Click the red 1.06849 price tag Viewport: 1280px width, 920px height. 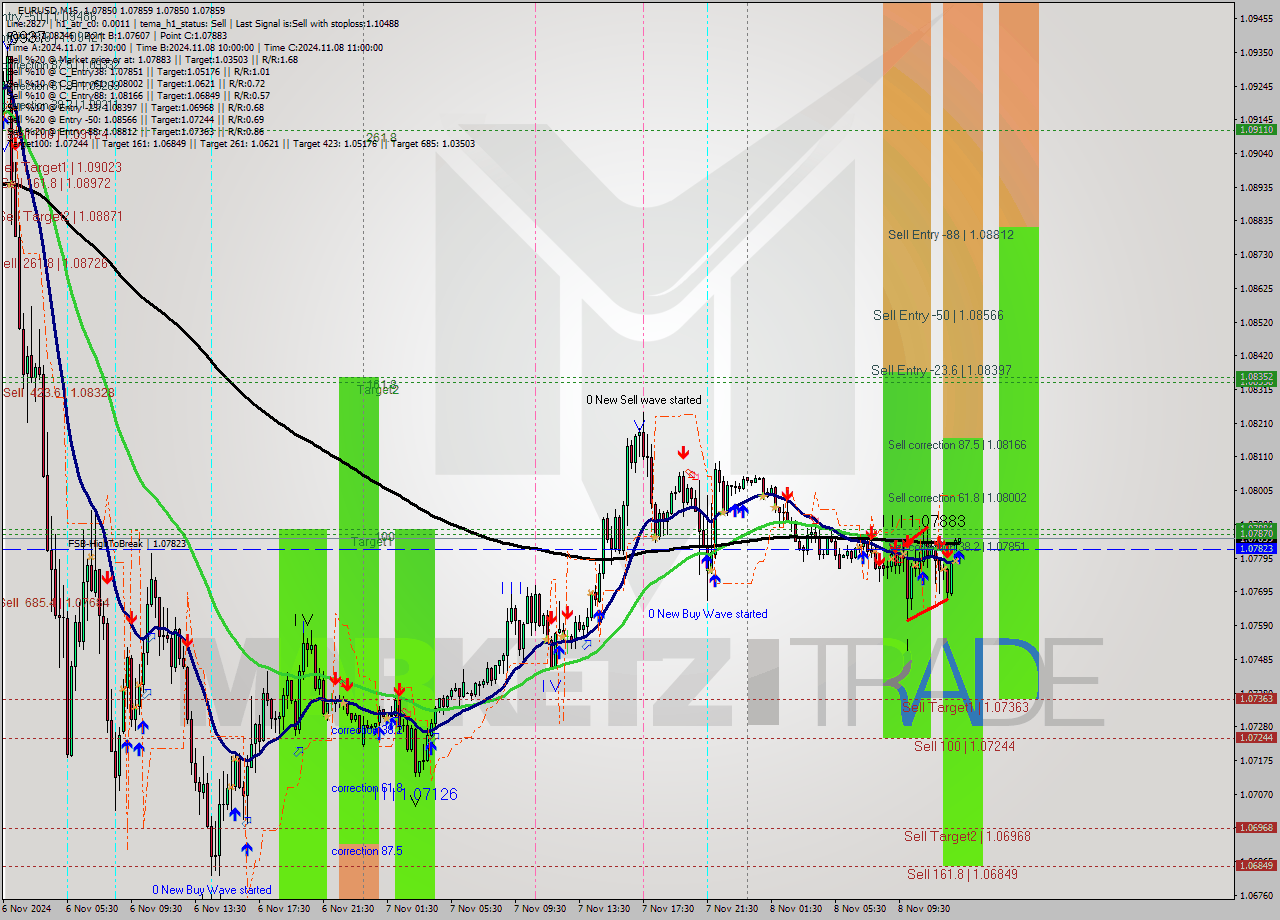[1256, 865]
